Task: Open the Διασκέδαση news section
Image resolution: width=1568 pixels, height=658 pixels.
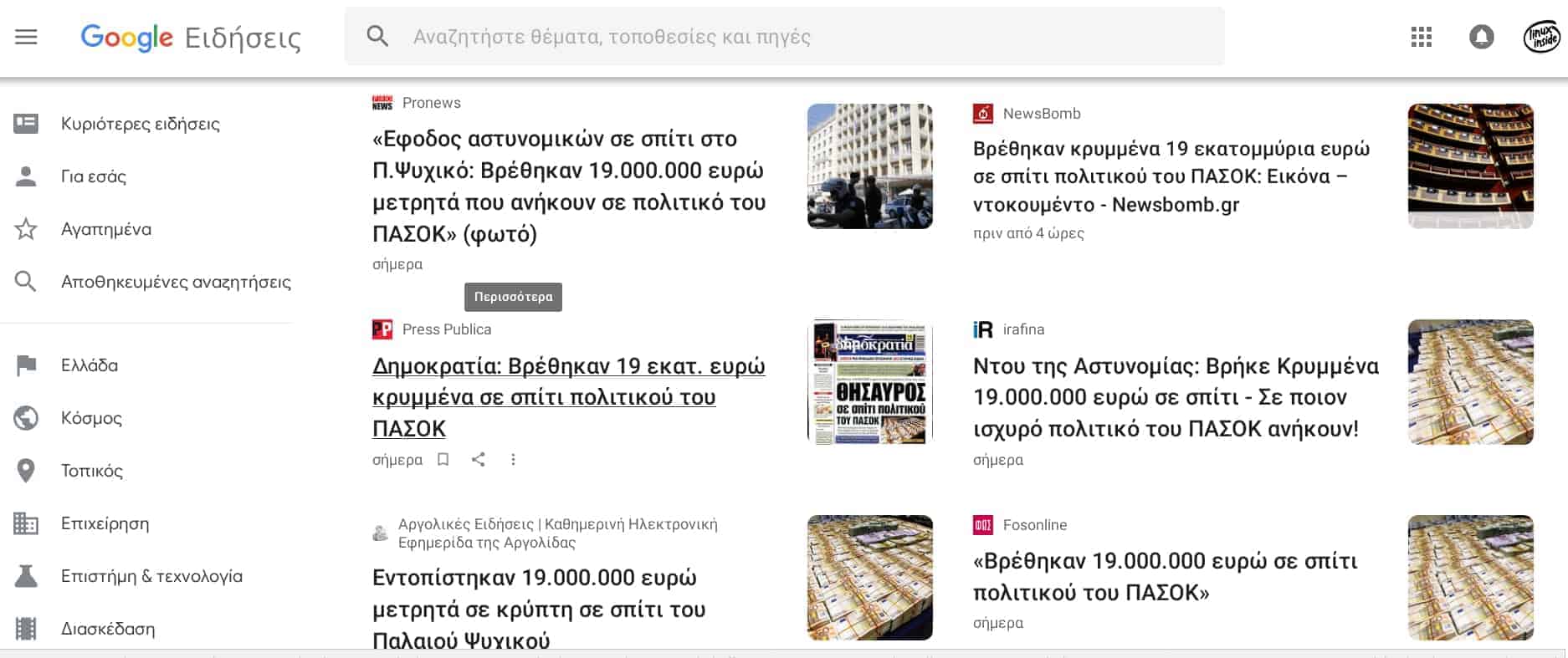Action: click(x=108, y=629)
